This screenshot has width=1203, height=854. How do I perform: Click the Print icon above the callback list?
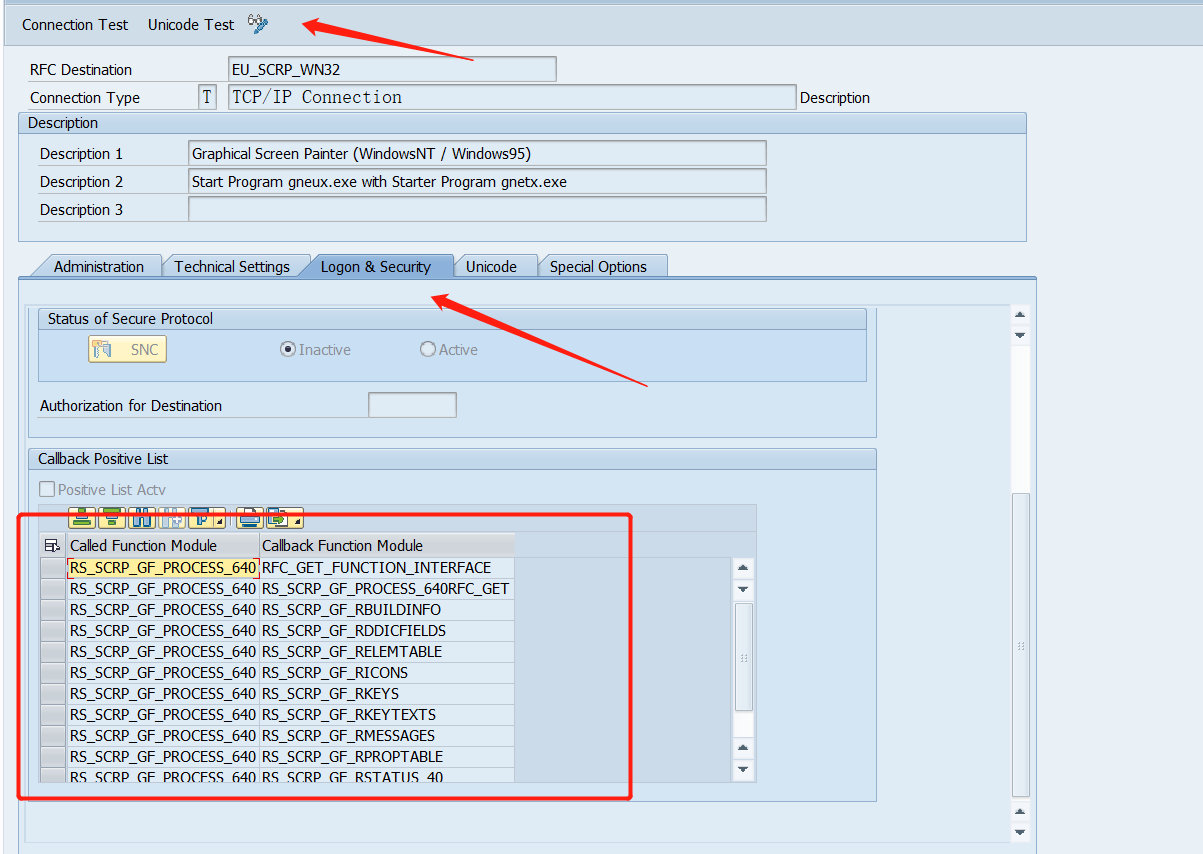coord(247,517)
